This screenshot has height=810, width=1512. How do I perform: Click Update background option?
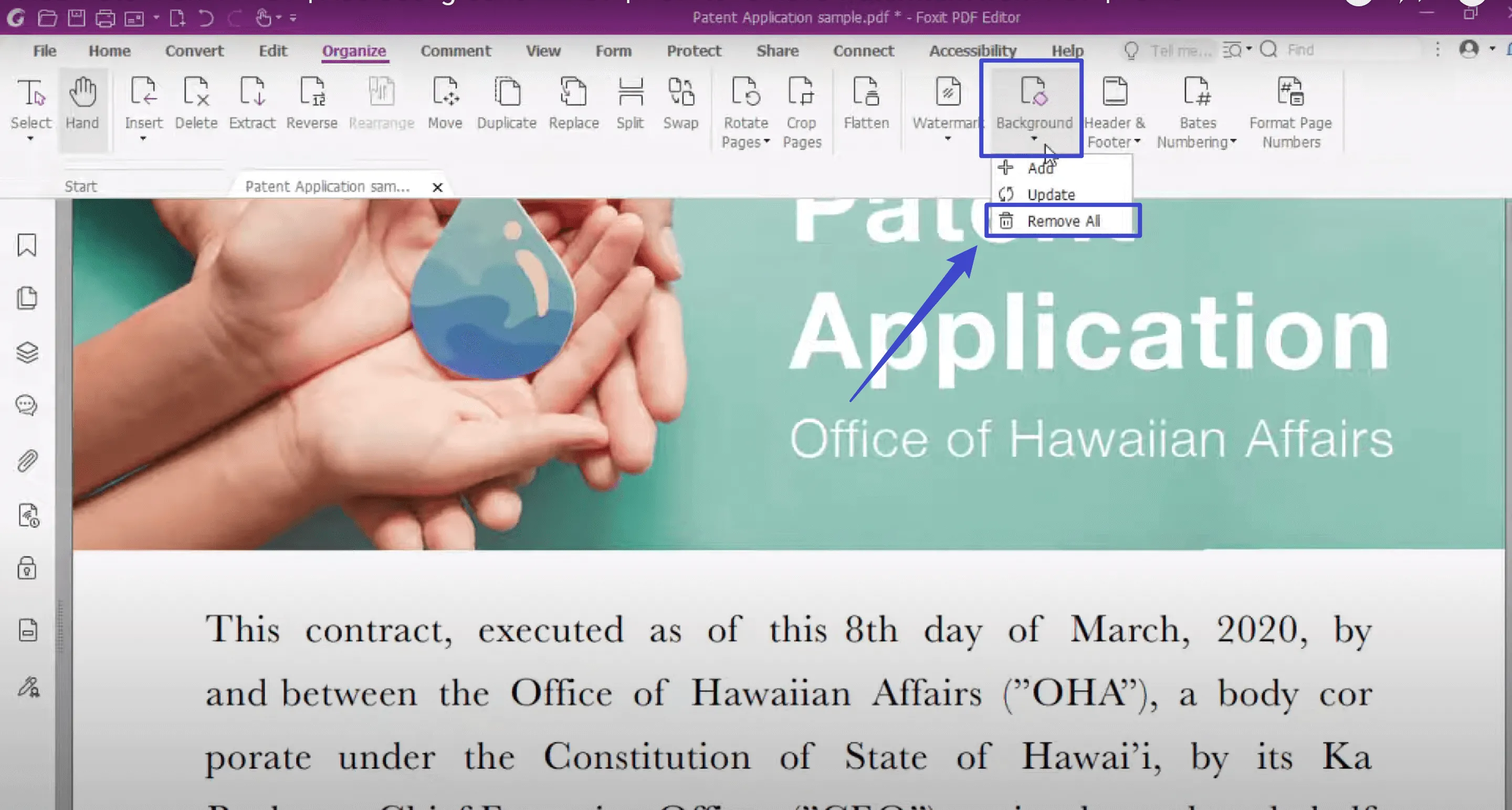pyautogui.click(x=1051, y=194)
